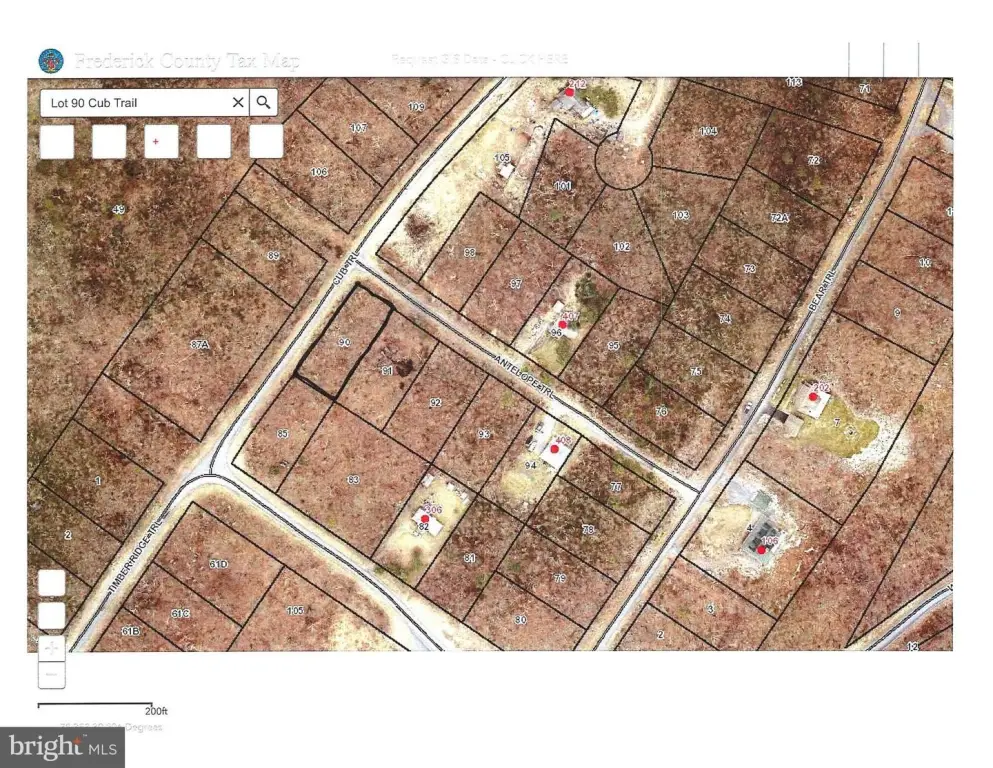Screen dimensions: 993x768
Task: Zoom in using the plus button
Action: pos(52,648)
